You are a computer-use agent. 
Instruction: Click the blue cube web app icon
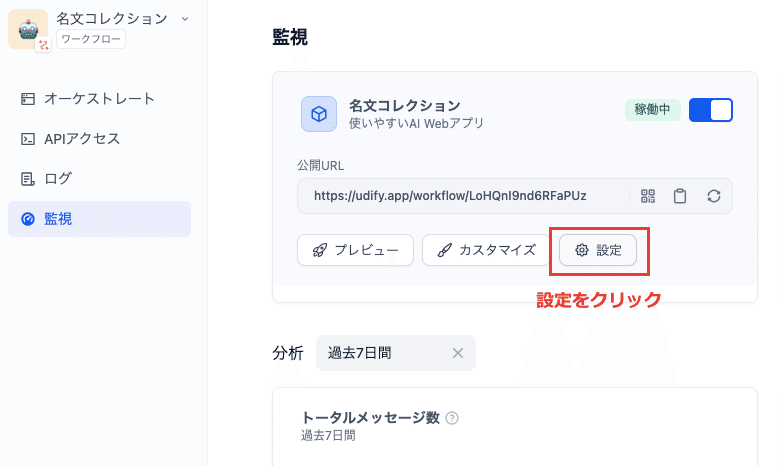319,114
